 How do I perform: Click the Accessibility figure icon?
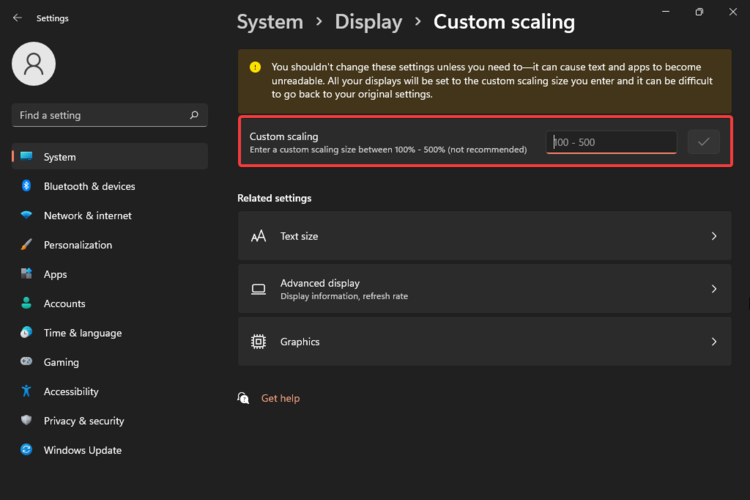[26, 391]
